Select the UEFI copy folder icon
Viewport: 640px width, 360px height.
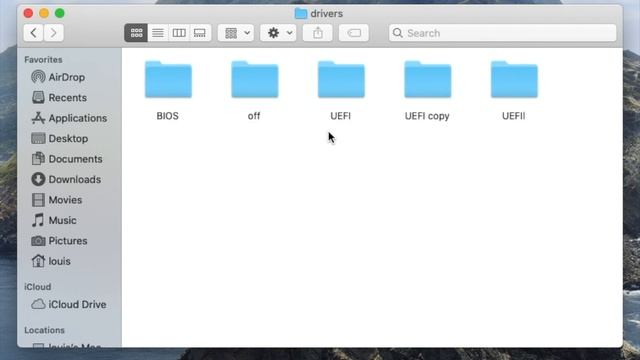pos(428,80)
